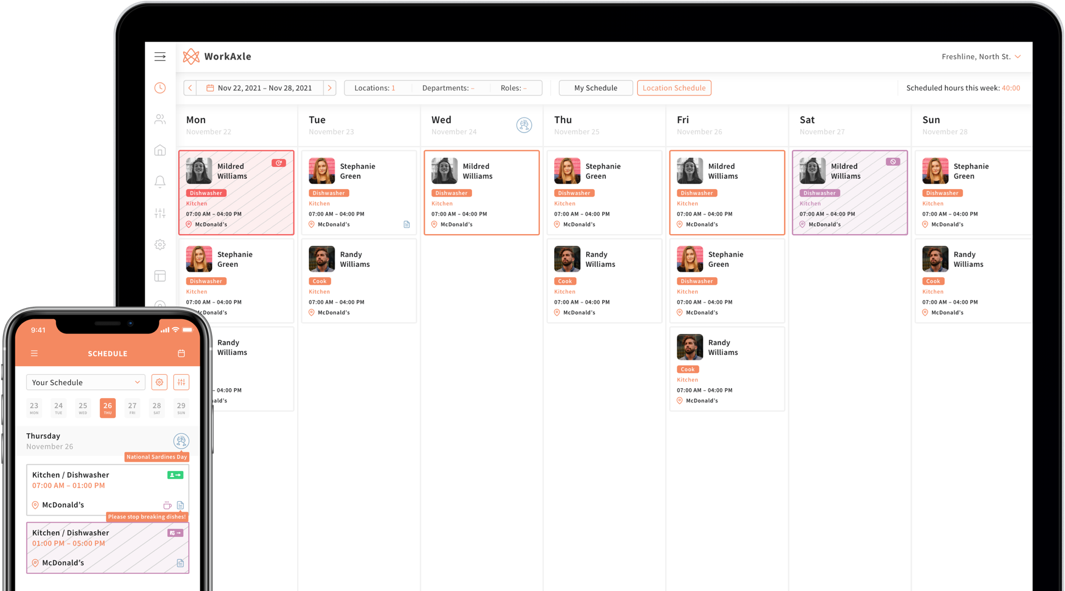
Task: Click the 40:00 scheduled hours value
Action: pyautogui.click(x=1011, y=88)
